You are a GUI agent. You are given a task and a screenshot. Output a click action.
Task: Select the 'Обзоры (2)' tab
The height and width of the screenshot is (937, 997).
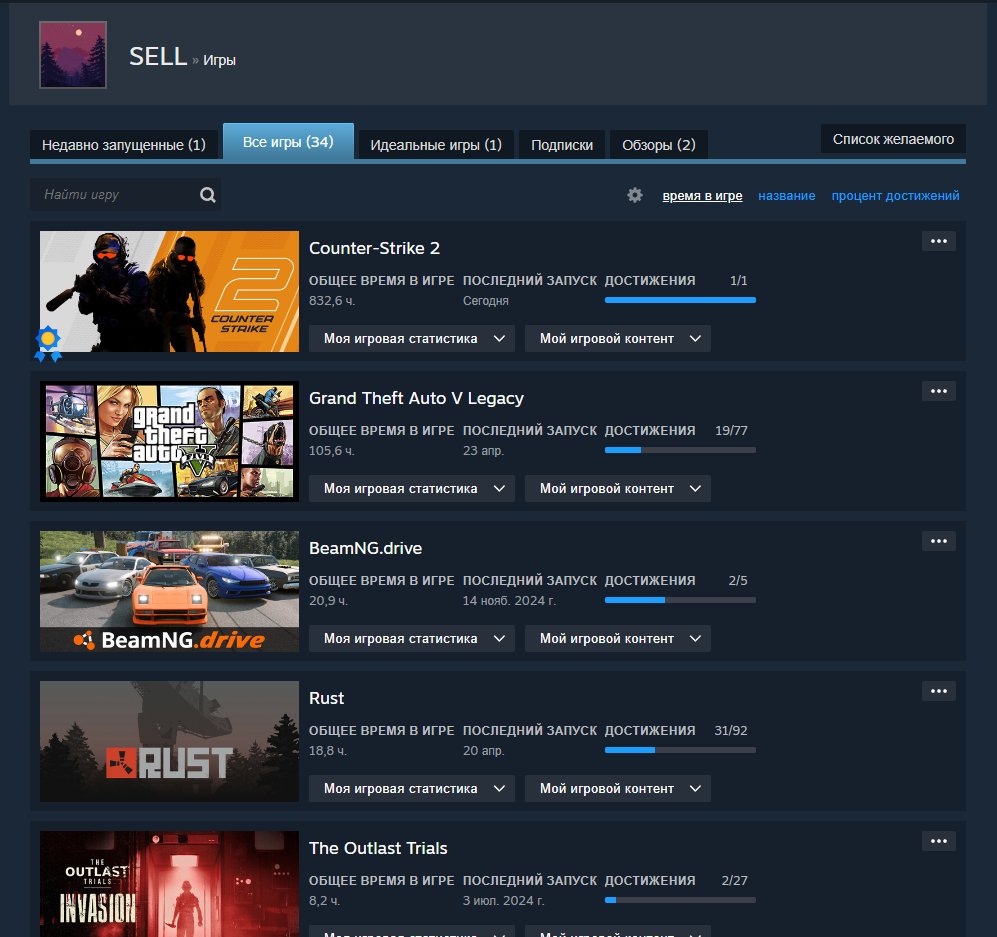click(x=658, y=145)
